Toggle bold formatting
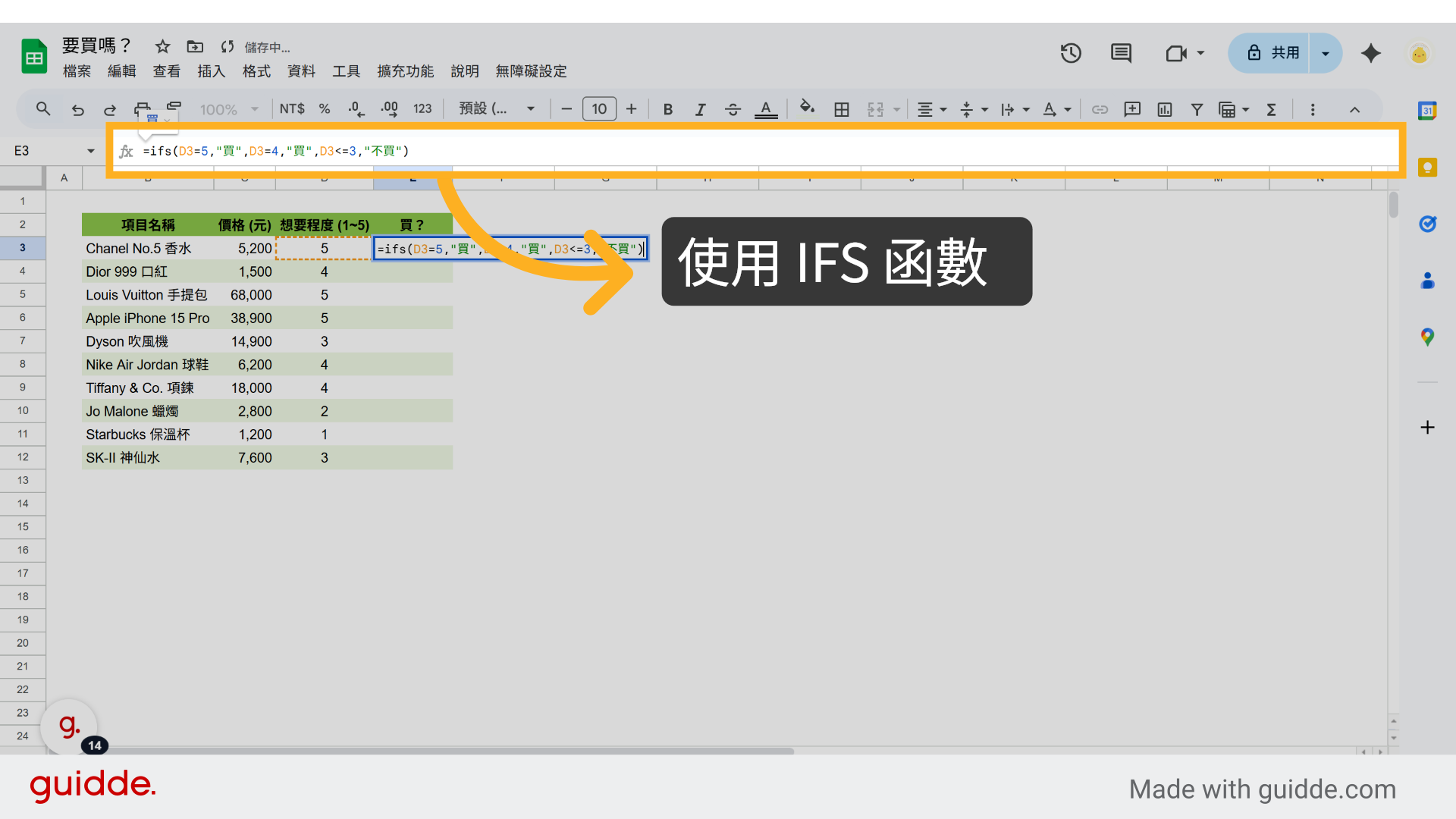1456x819 pixels. (667, 109)
